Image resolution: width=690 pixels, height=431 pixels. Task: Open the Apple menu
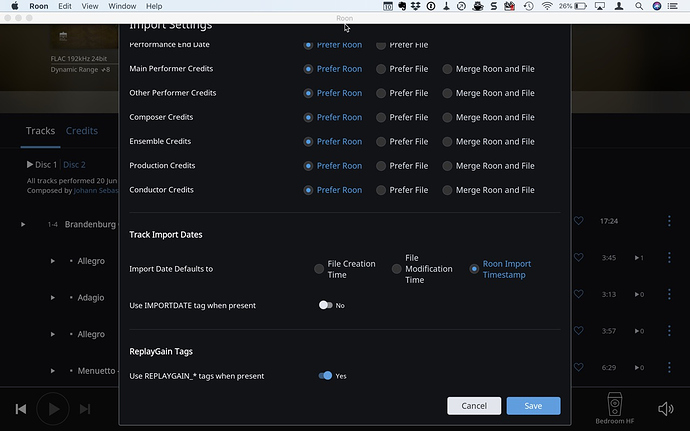tap(15, 6)
